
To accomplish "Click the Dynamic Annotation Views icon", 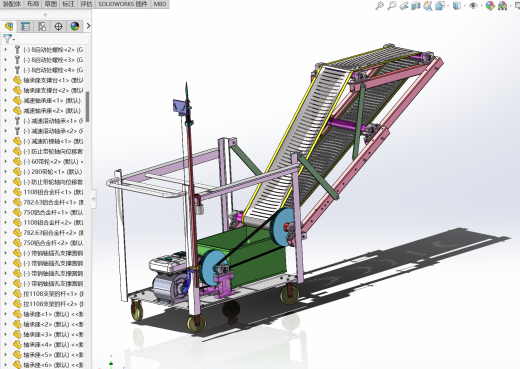I will (428, 6).
